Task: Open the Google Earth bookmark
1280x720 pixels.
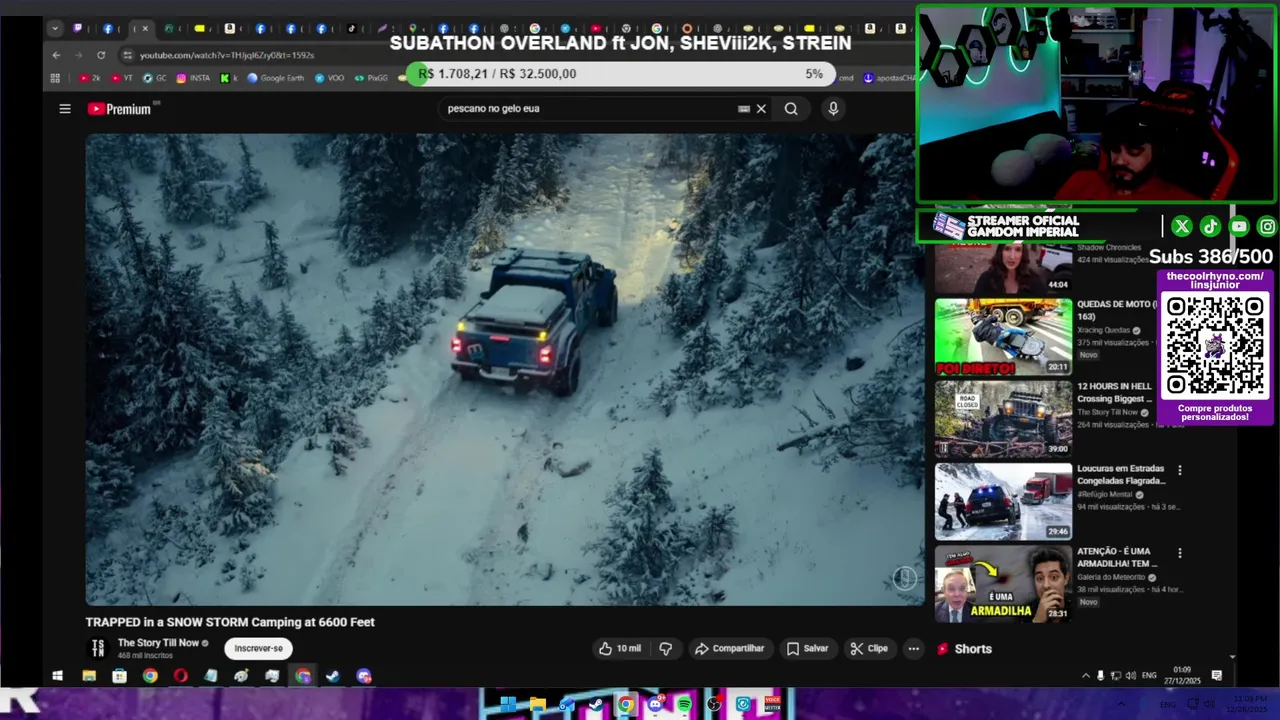Action: coord(276,78)
